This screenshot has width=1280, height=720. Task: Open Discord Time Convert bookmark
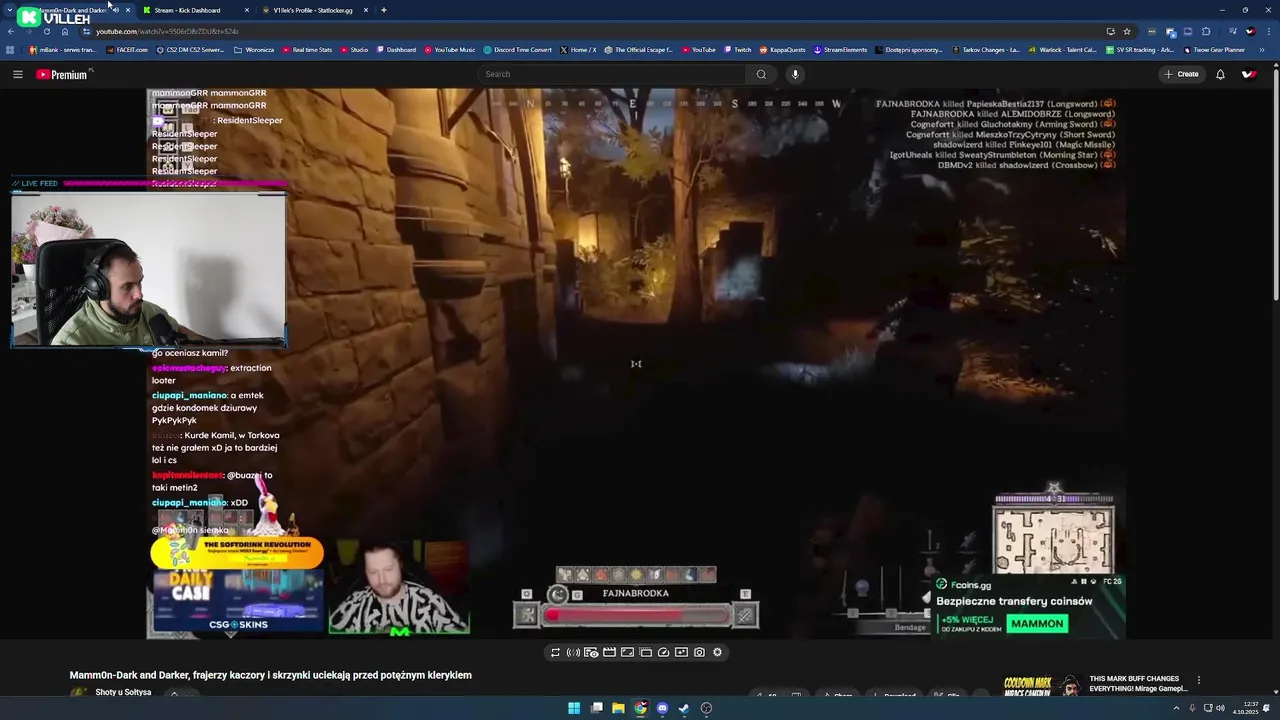[517, 50]
